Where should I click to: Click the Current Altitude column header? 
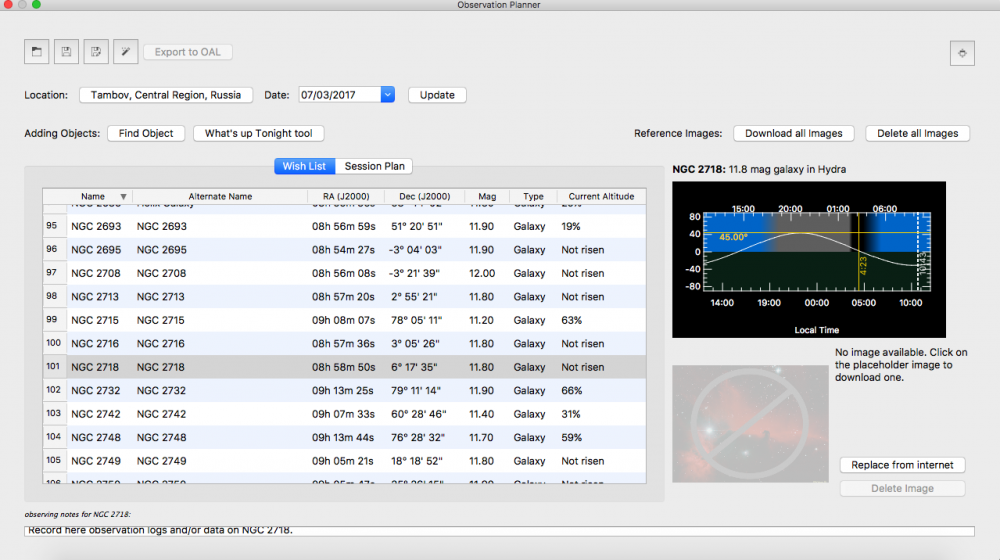pyautogui.click(x=601, y=196)
